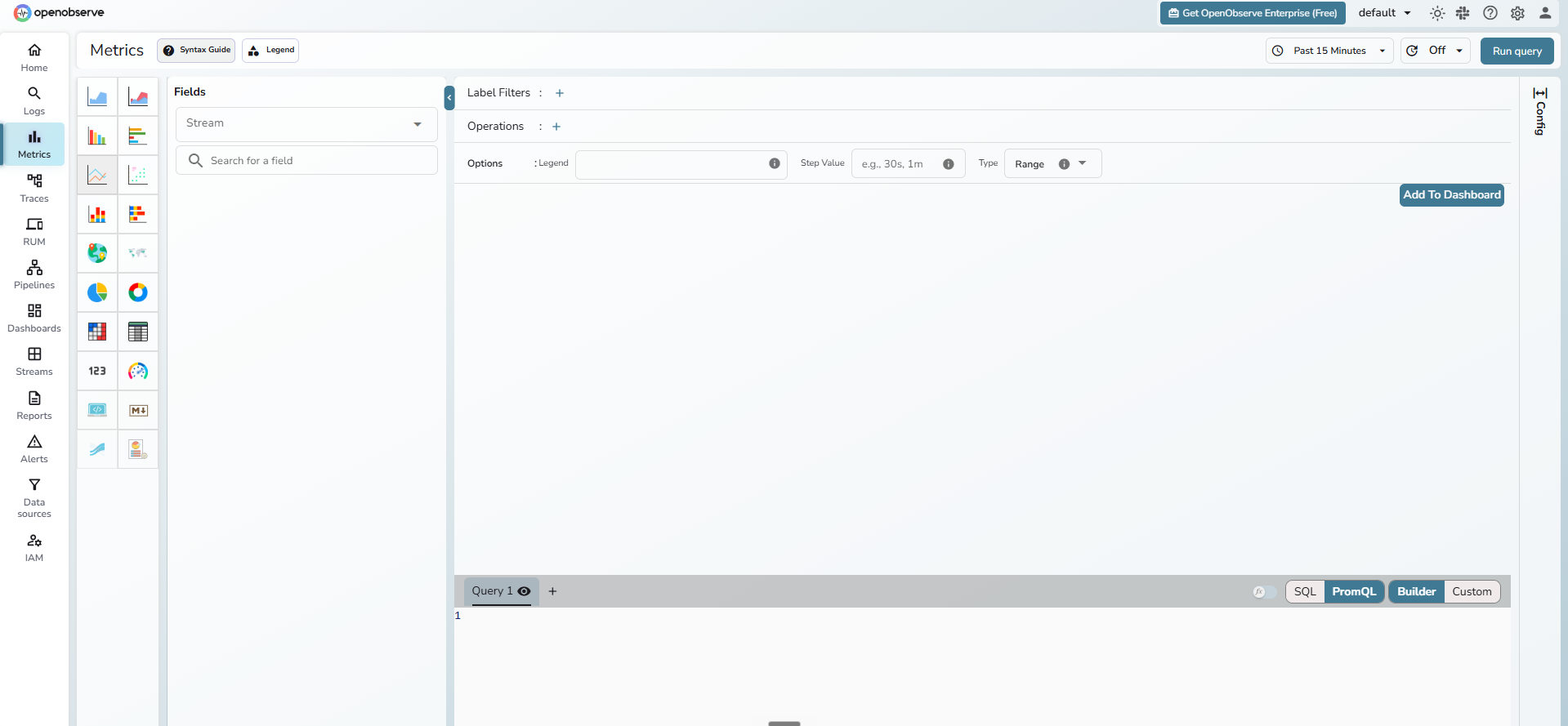
Task: Open the Stream dropdown
Action: pyautogui.click(x=306, y=124)
